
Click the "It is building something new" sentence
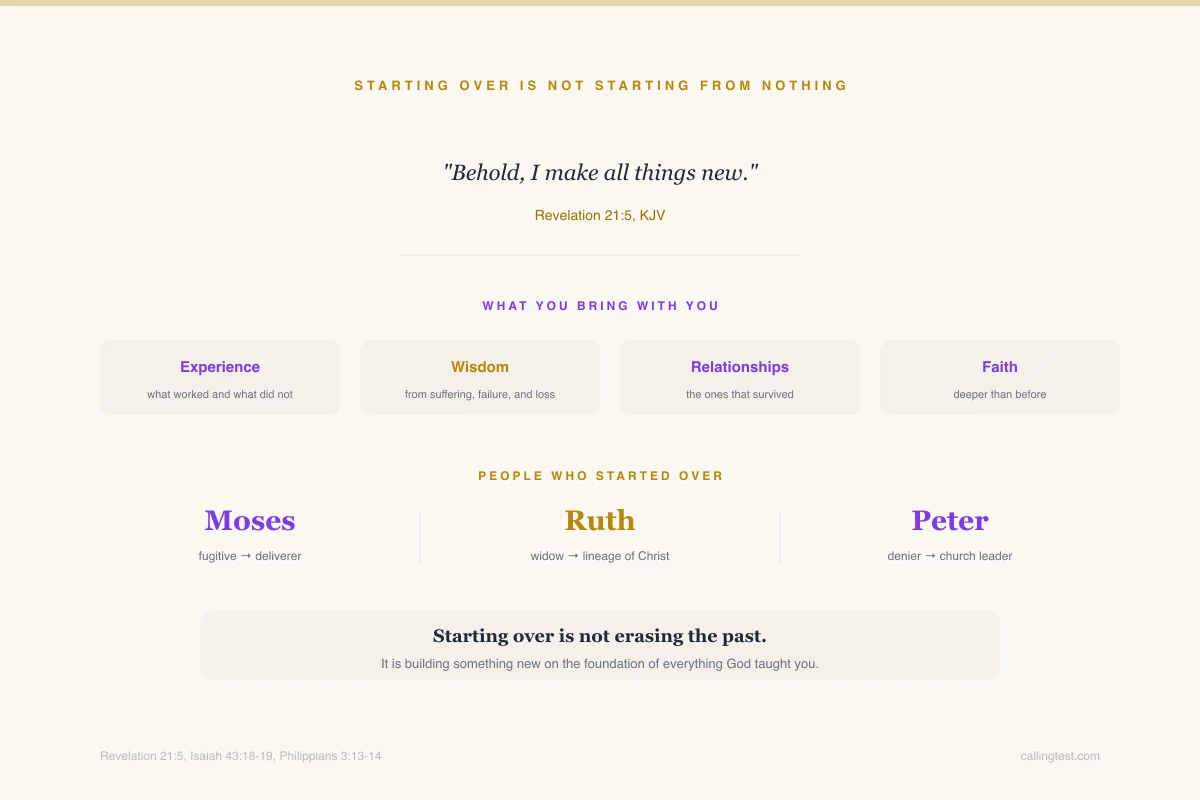tap(600, 663)
